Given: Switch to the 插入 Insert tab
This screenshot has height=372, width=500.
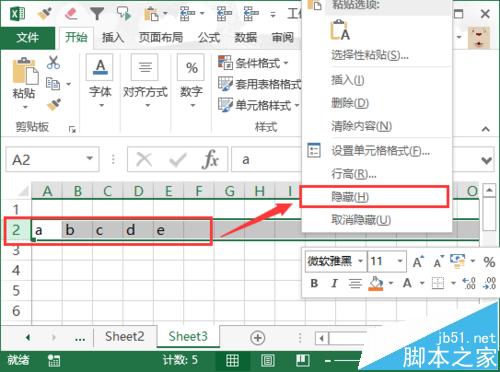Looking at the screenshot, I should (x=113, y=37).
